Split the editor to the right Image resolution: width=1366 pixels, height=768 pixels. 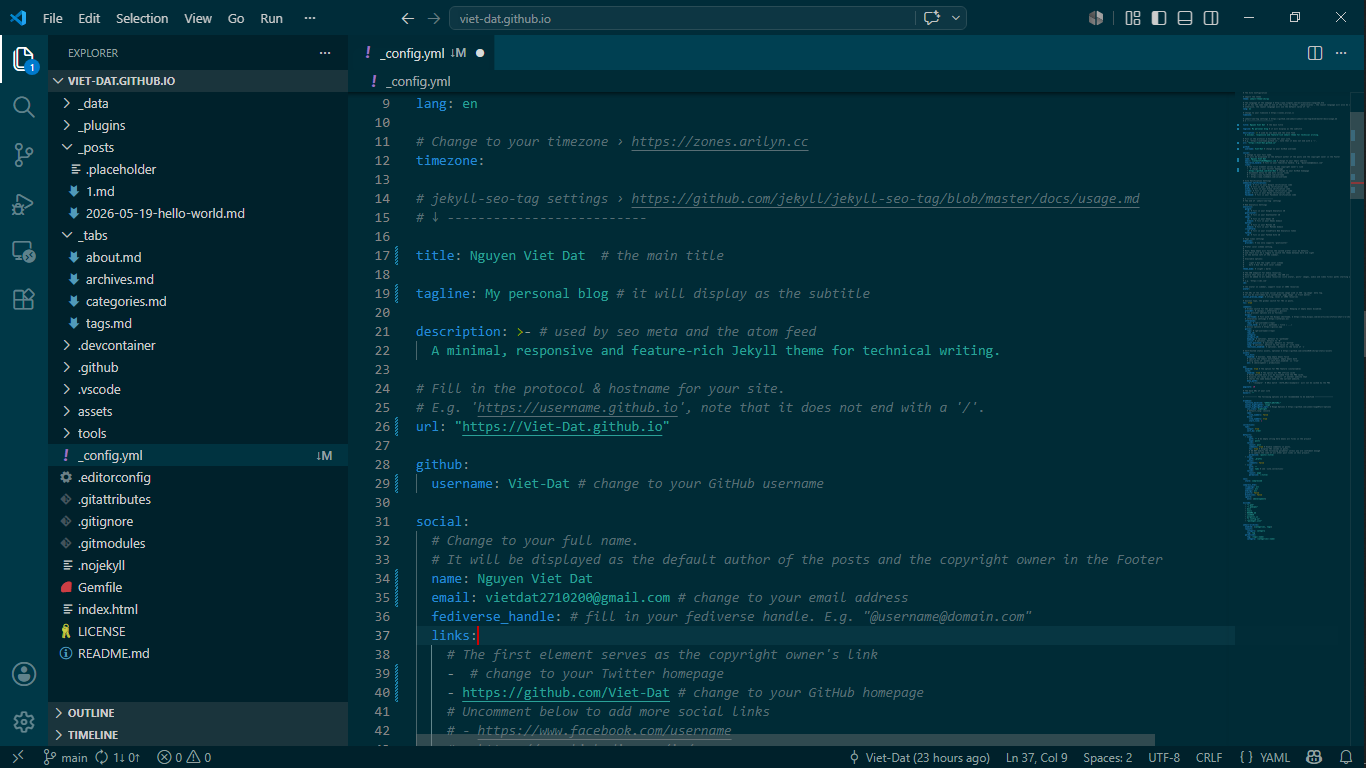pos(1315,53)
